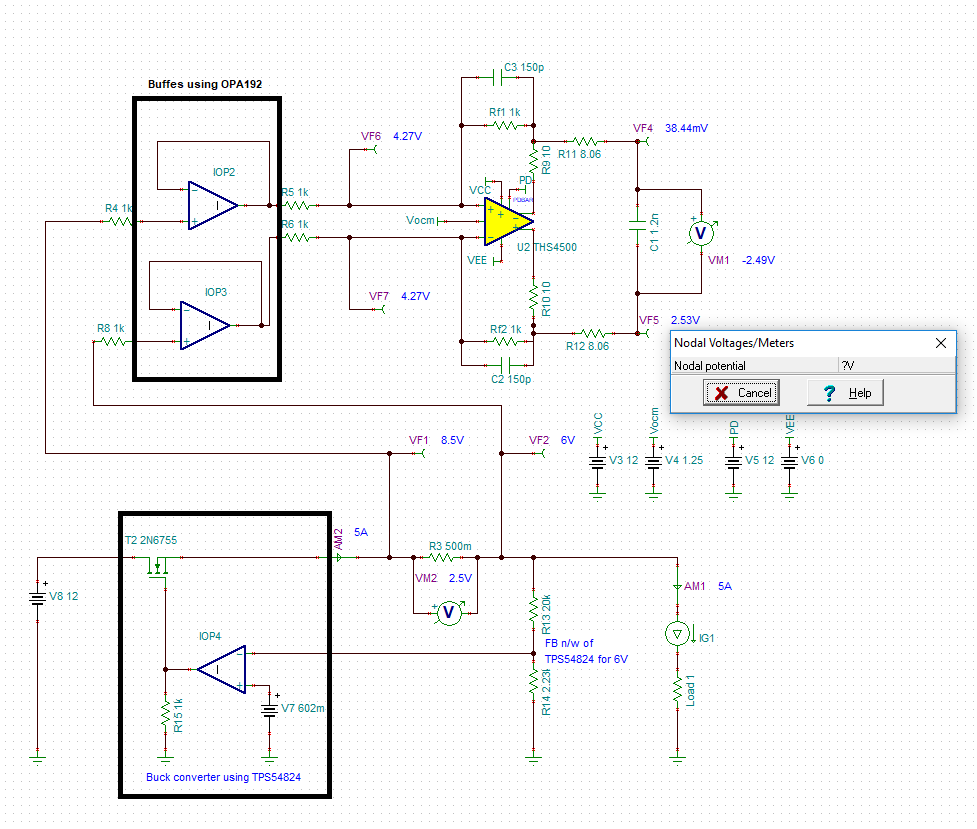Select the IOP2 op-amp symbol

[213, 205]
